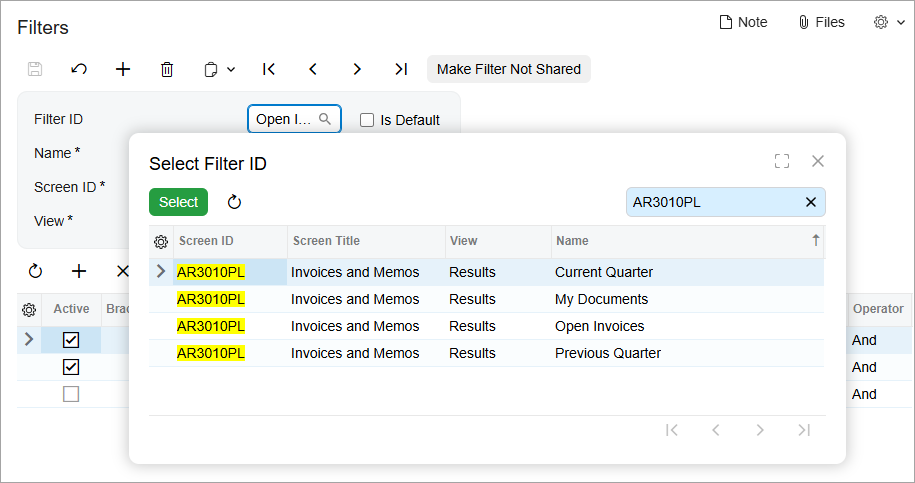Refresh the conditions grid behind the dialog
The height and width of the screenshot is (483, 915).
click(x=35, y=271)
